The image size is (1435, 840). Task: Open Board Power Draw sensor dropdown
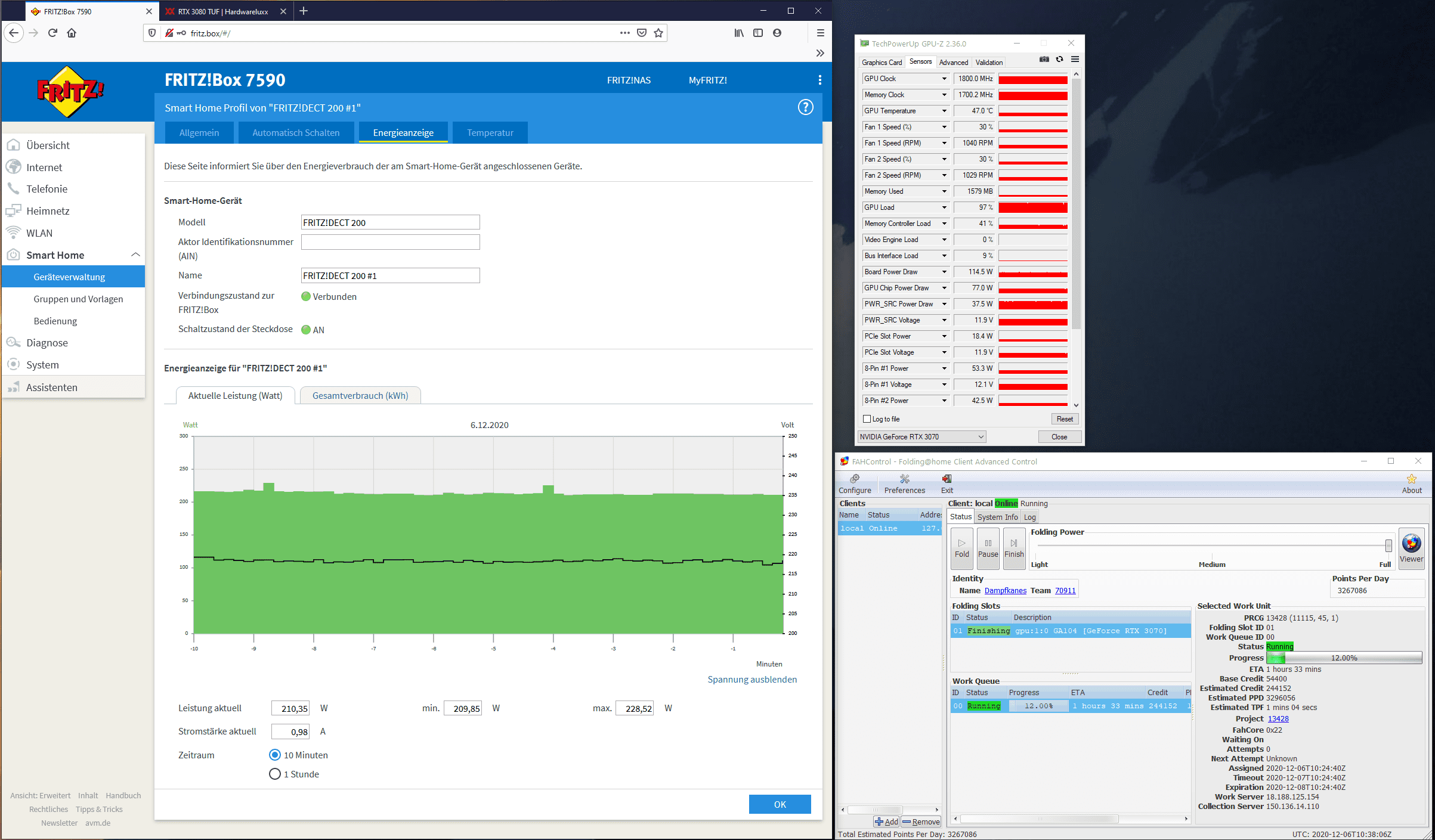click(x=944, y=272)
